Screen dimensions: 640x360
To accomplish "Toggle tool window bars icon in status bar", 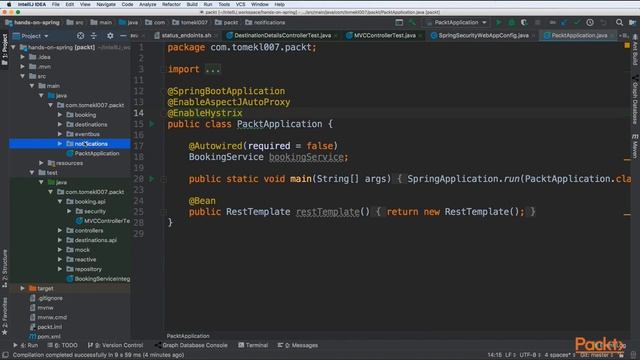I will click(x=5, y=355).
